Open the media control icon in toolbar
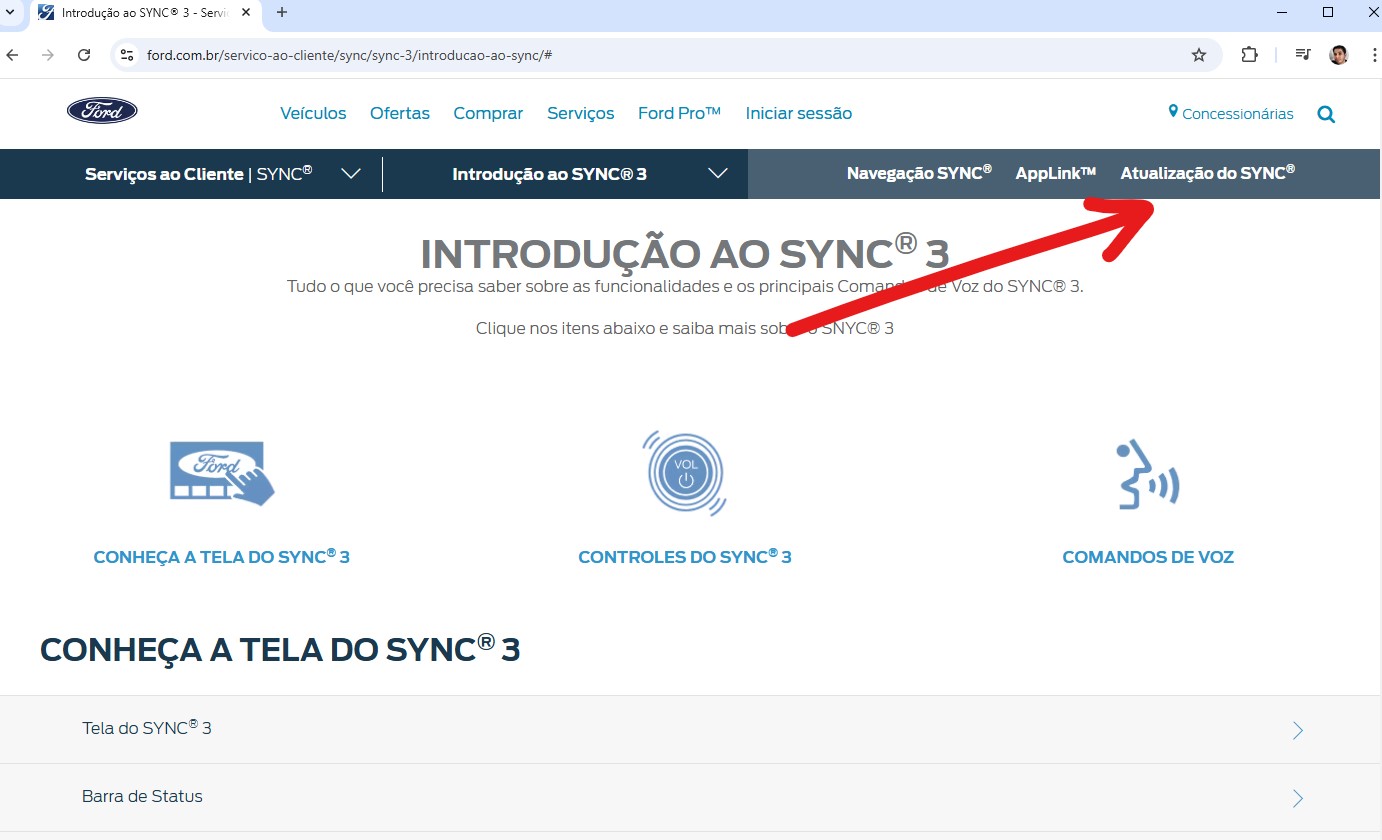The height and width of the screenshot is (840, 1382). coord(1302,55)
